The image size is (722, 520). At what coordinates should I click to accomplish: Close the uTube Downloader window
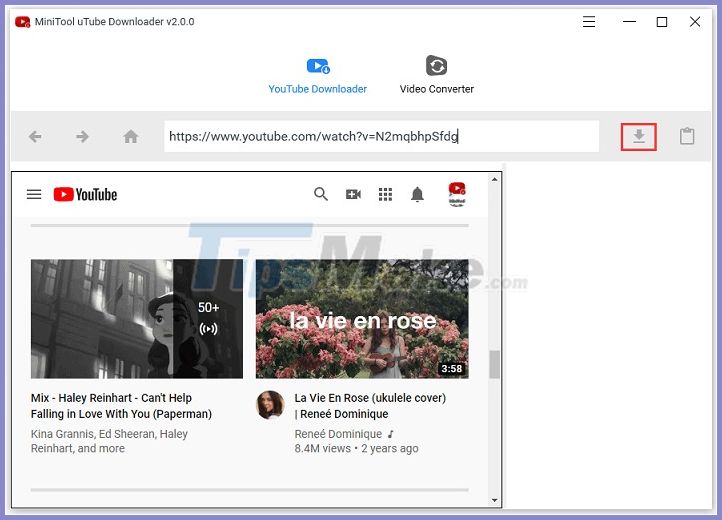click(x=695, y=22)
